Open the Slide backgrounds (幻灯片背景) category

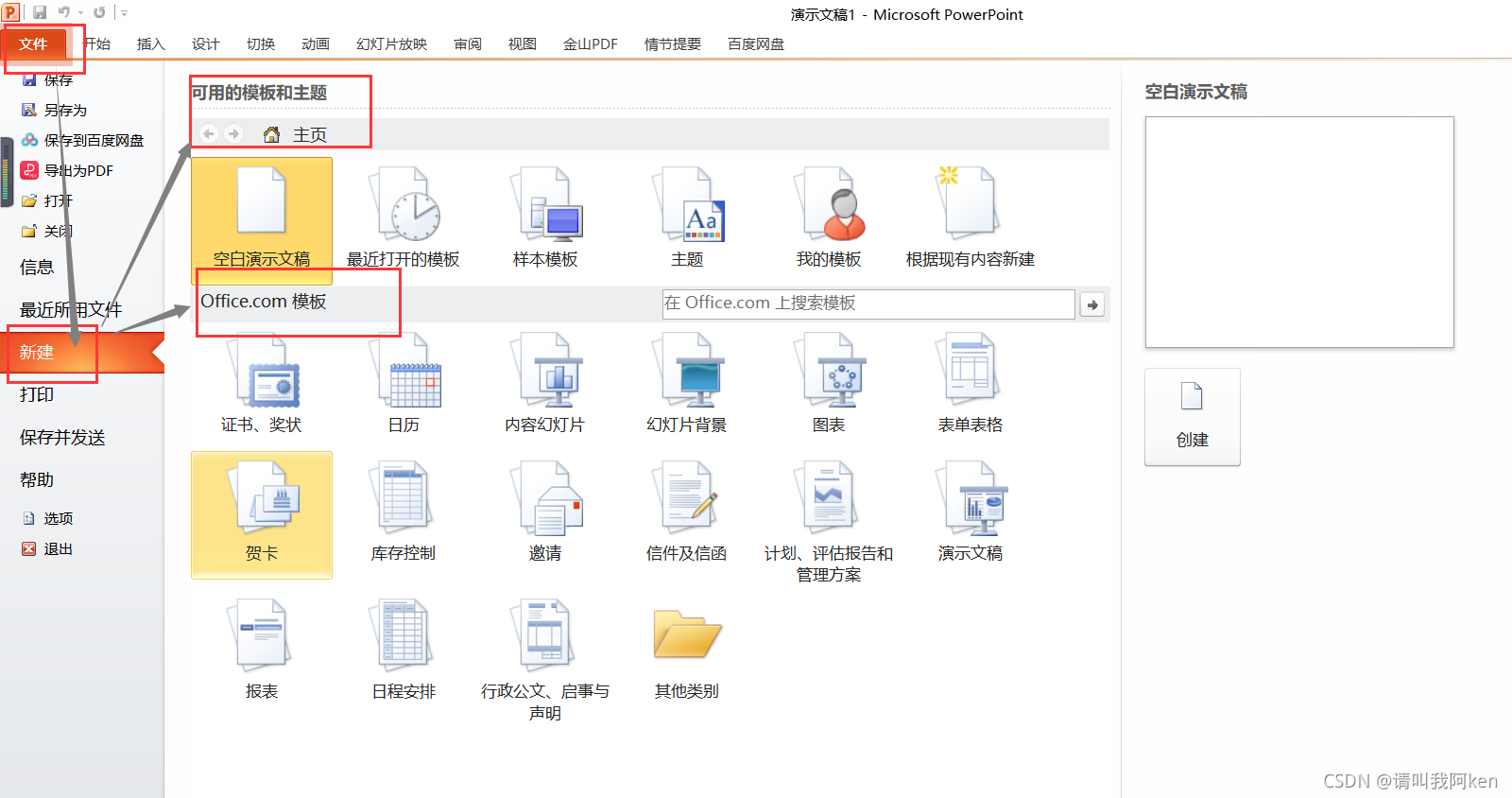[687, 383]
